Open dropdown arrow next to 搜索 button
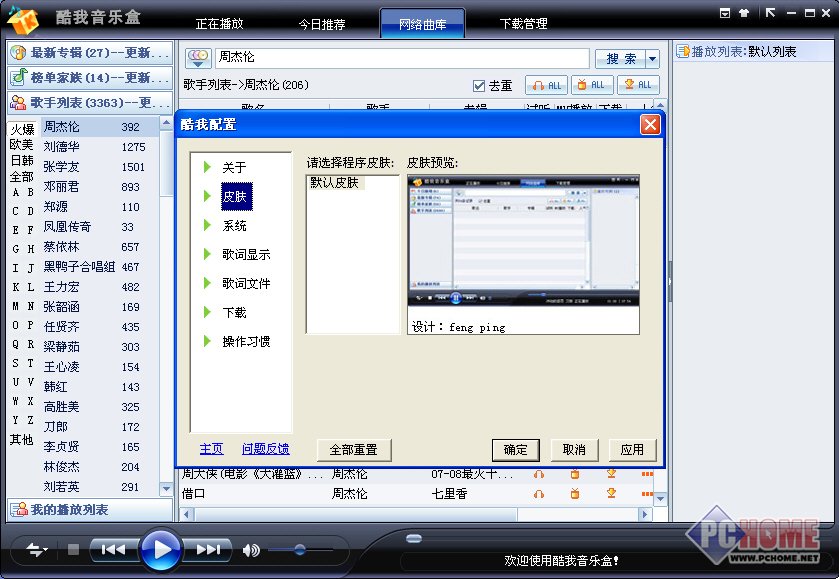Viewport: 839px width, 579px height. [x=652, y=58]
